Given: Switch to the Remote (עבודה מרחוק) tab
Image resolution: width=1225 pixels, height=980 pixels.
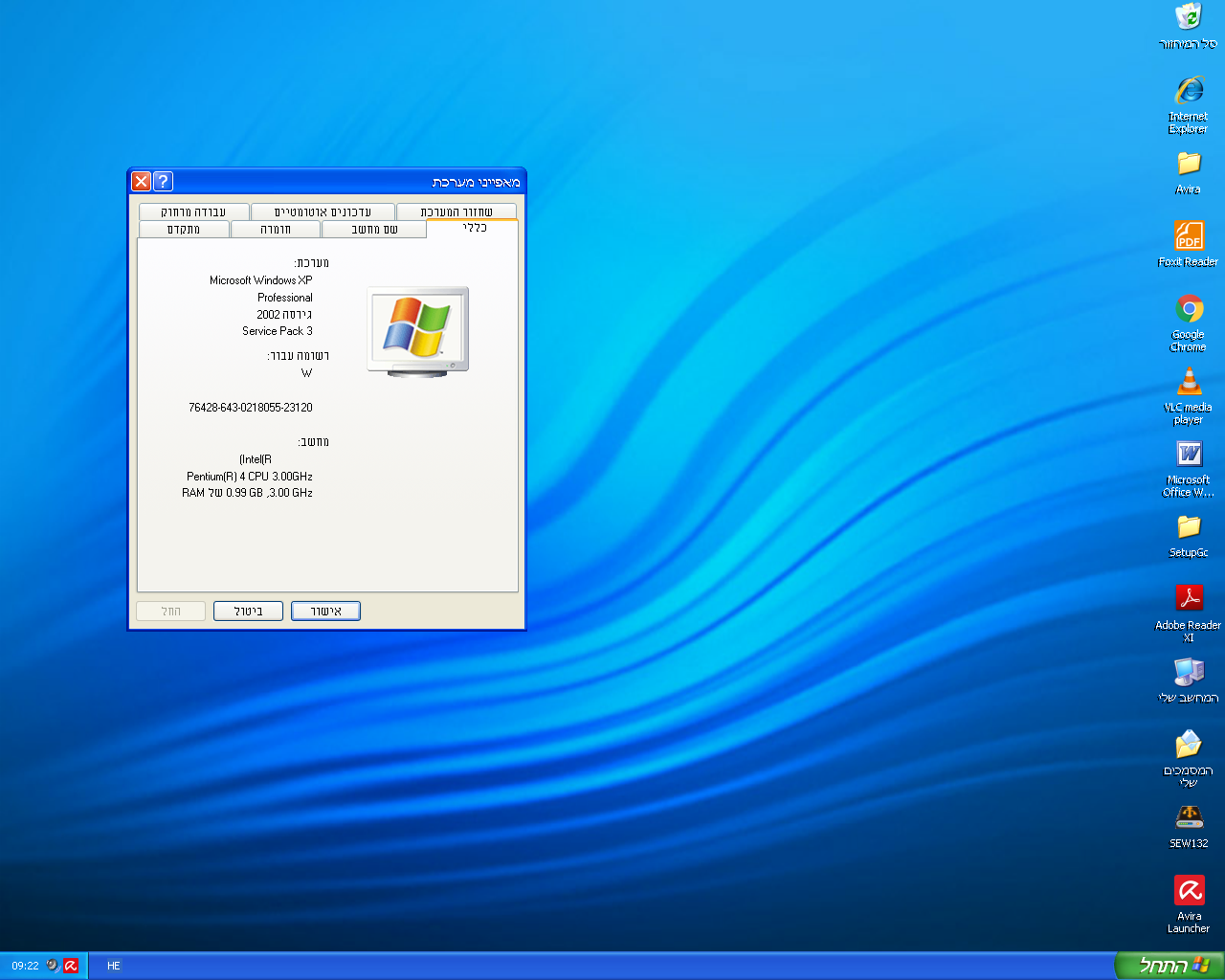Looking at the screenshot, I should coord(193,212).
